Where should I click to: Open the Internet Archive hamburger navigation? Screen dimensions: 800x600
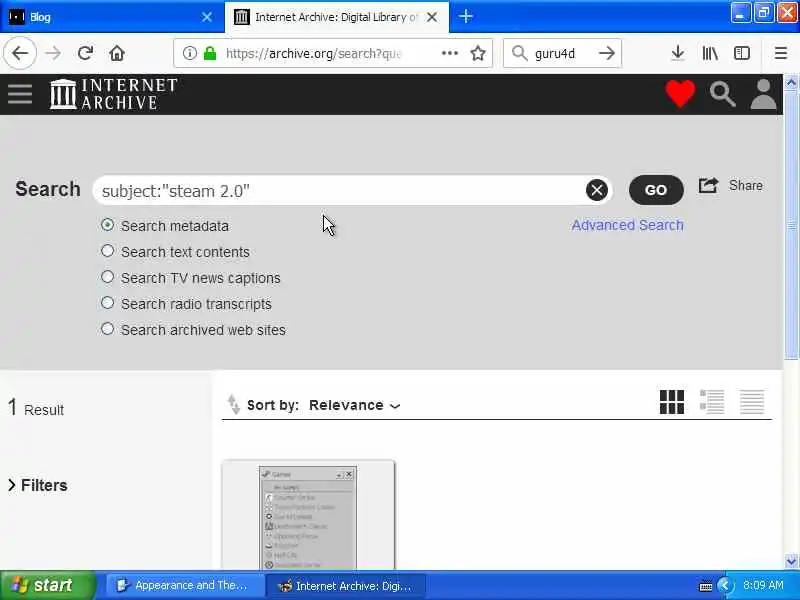[20, 94]
